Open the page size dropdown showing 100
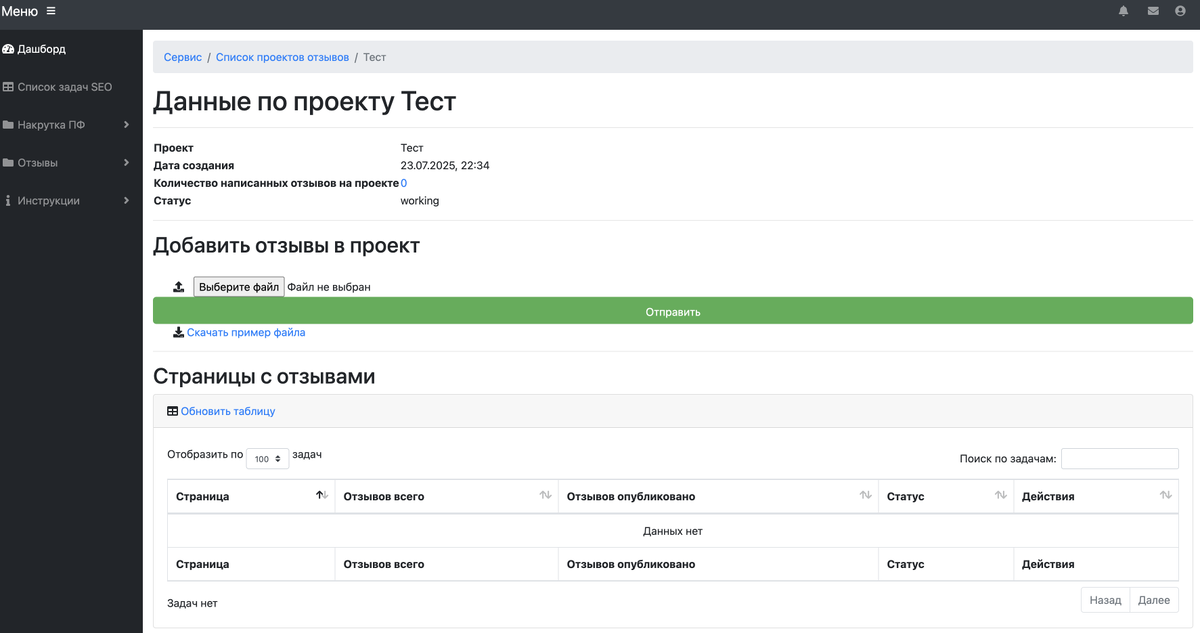Image resolution: width=1200 pixels, height=633 pixels. point(266,458)
